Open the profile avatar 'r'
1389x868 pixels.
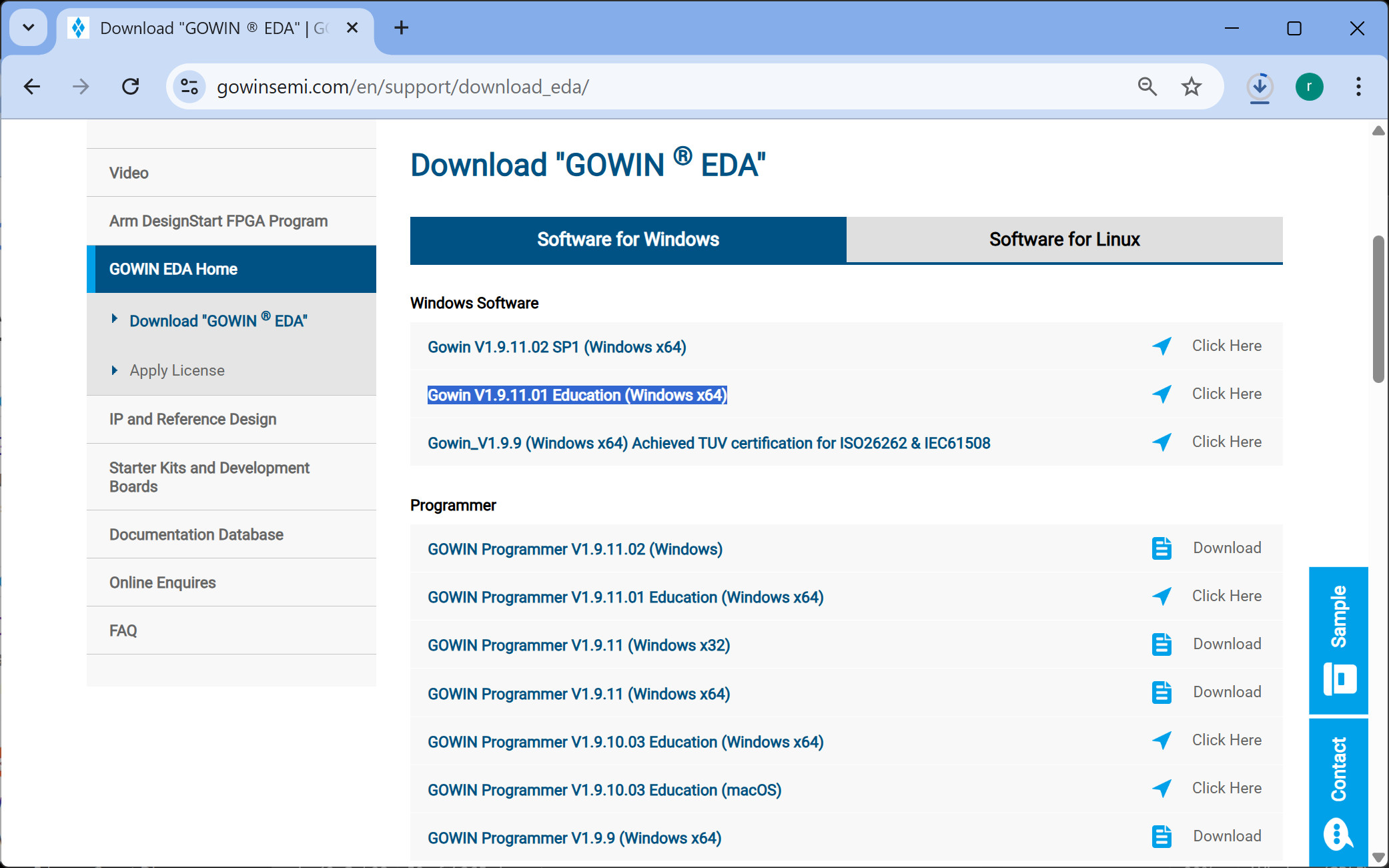[1309, 87]
